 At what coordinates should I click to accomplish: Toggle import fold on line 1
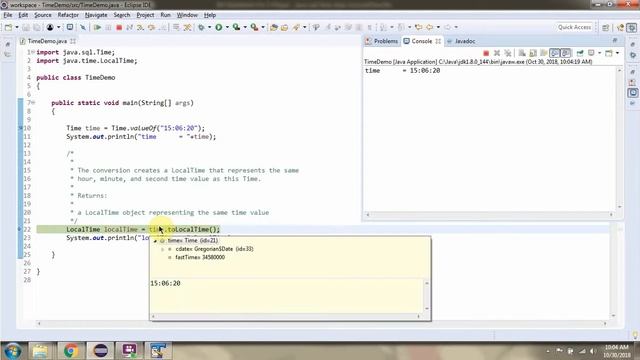(x=33, y=52)
